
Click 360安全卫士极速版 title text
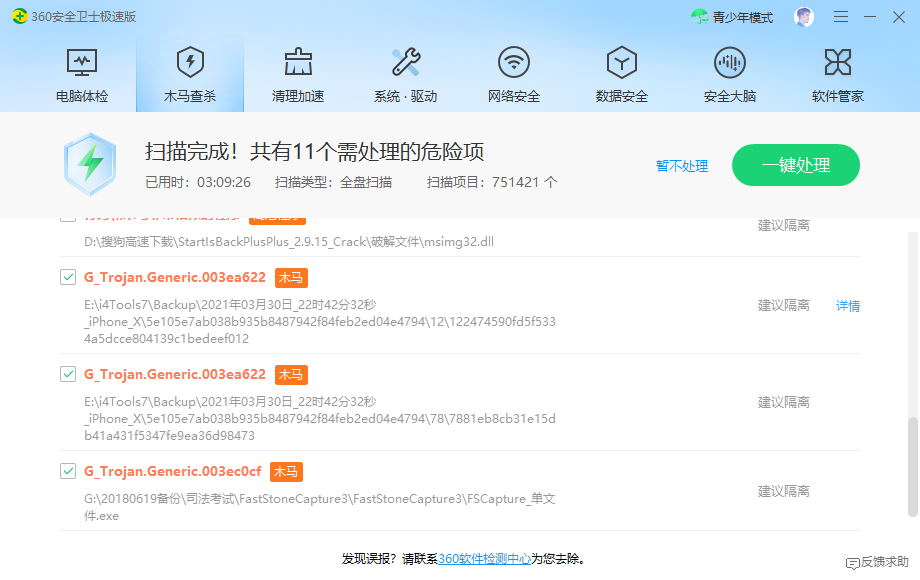point(83,16)
